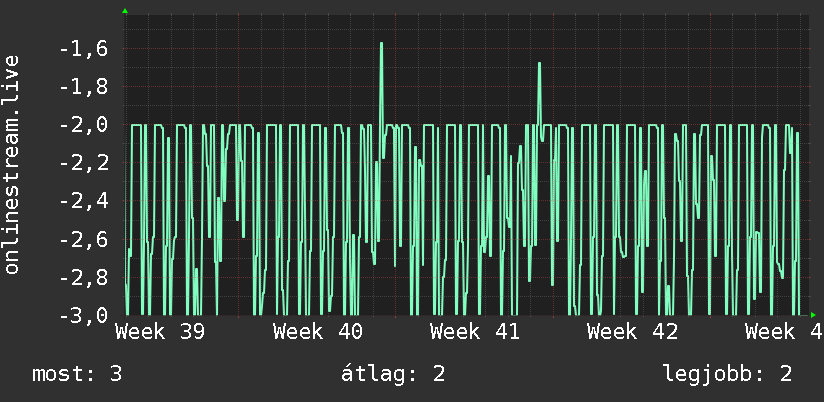Click the 'legjobb: 2' best value text

point(728,374)
